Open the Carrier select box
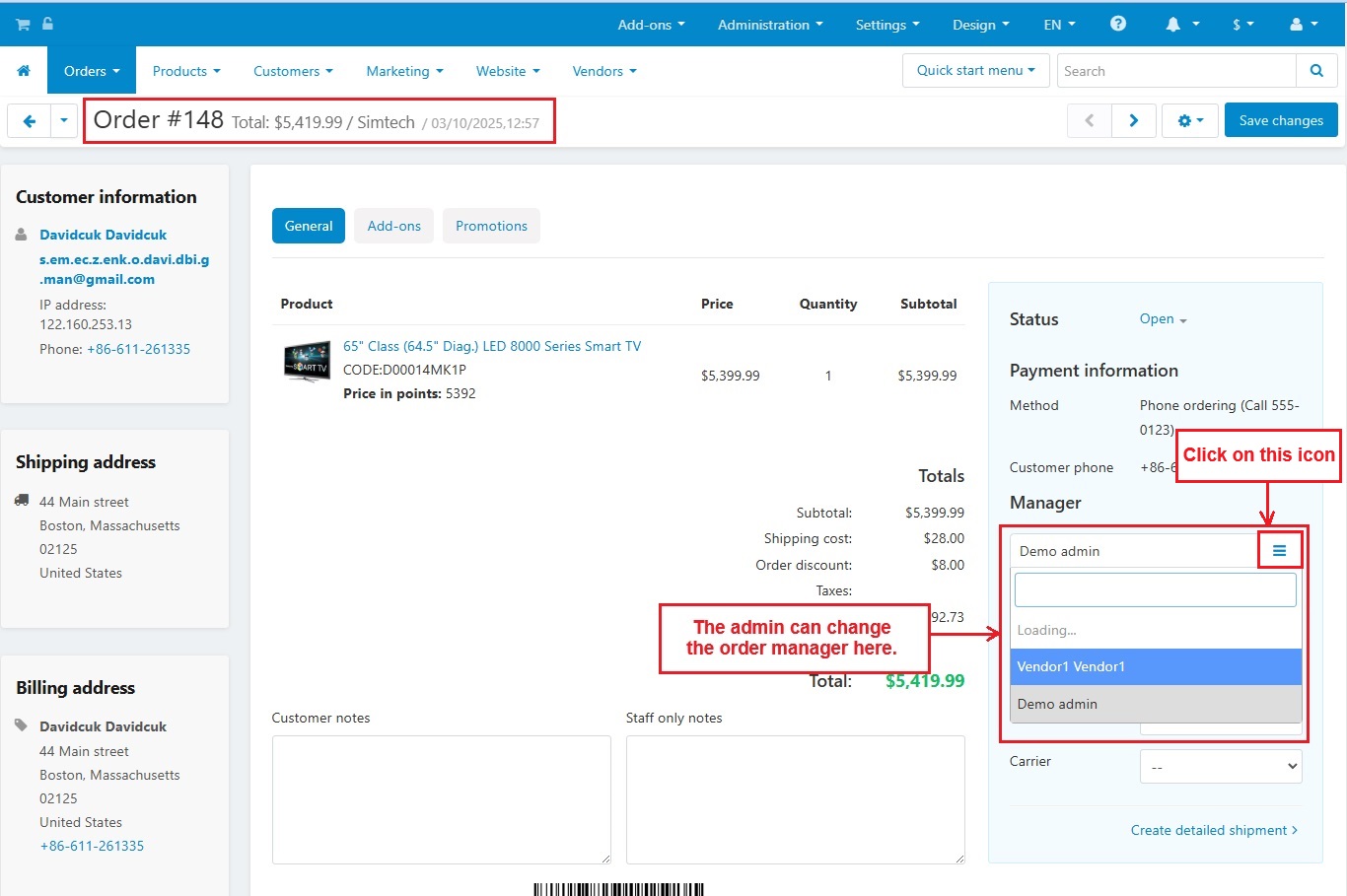 [x=1220, y=767]
